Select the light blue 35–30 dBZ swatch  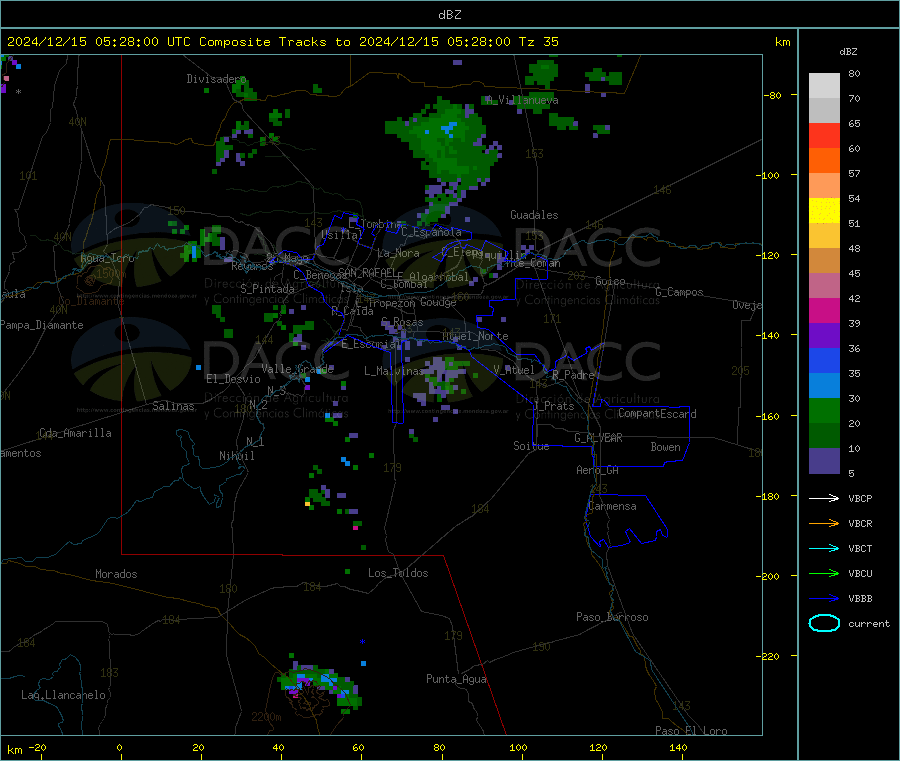(x=824, y=385)
